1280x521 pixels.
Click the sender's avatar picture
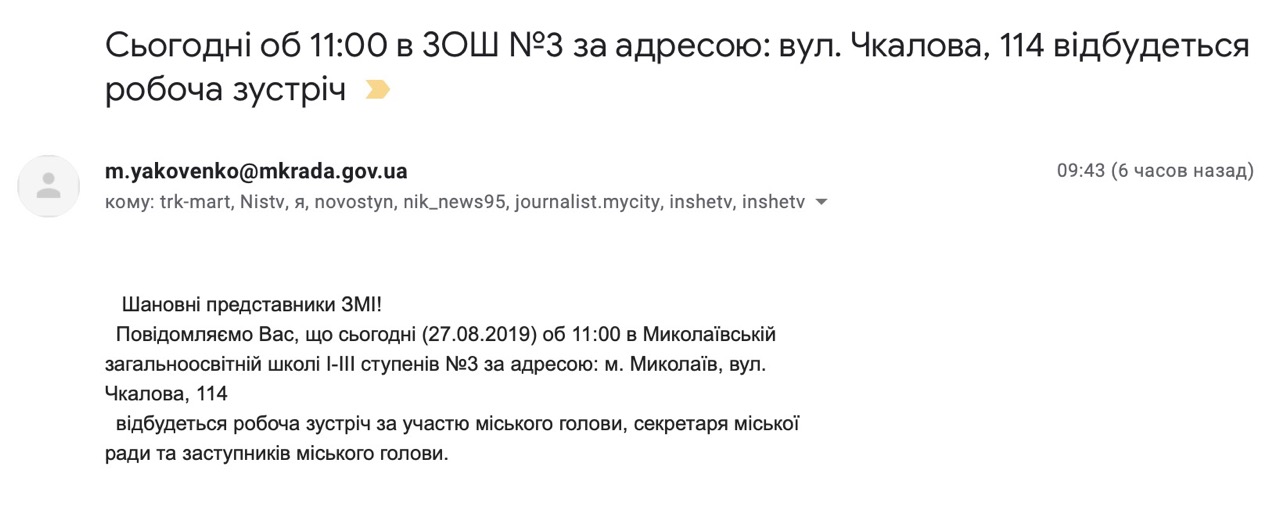[48, 186]
